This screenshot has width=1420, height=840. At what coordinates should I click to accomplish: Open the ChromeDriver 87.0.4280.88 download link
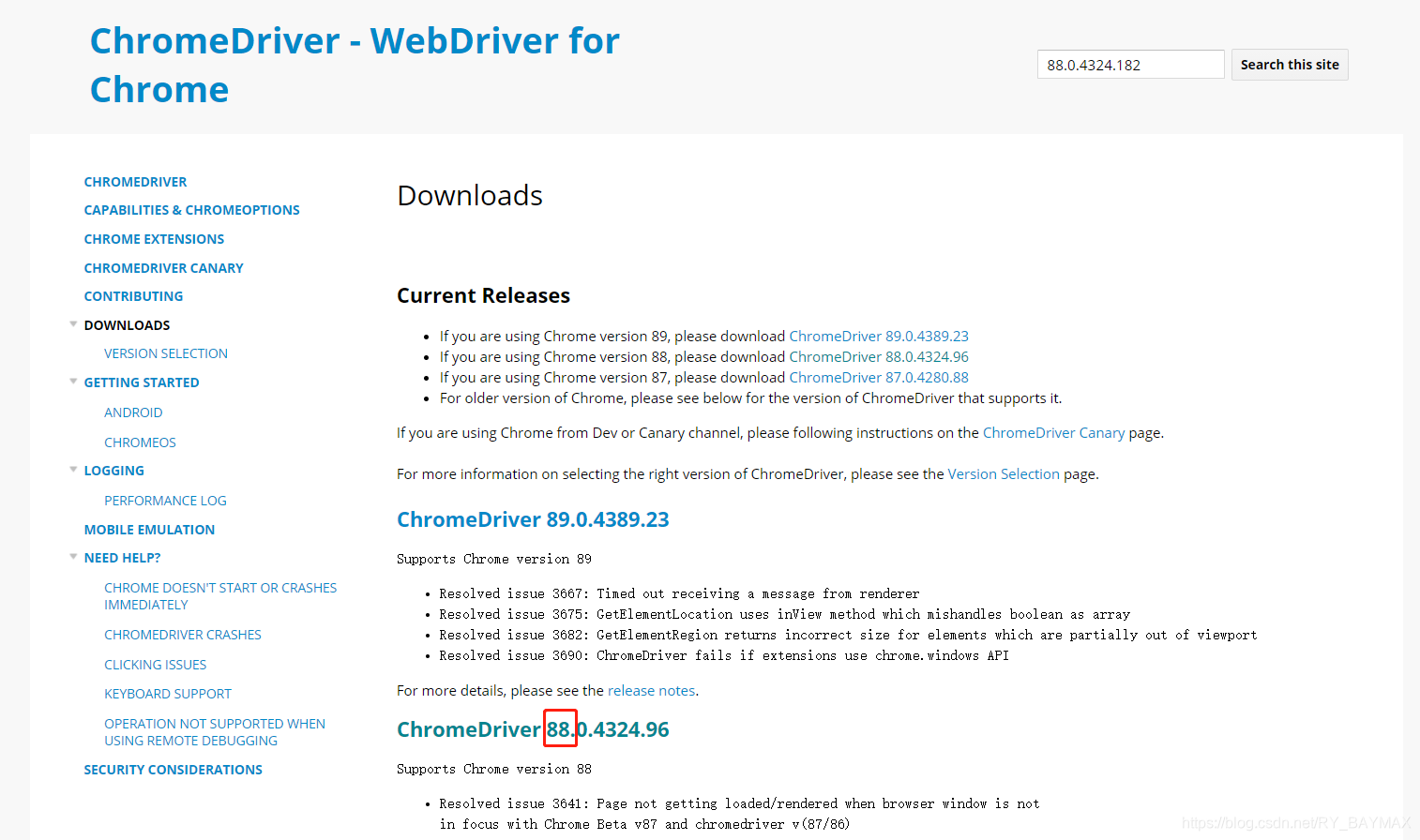878,377
